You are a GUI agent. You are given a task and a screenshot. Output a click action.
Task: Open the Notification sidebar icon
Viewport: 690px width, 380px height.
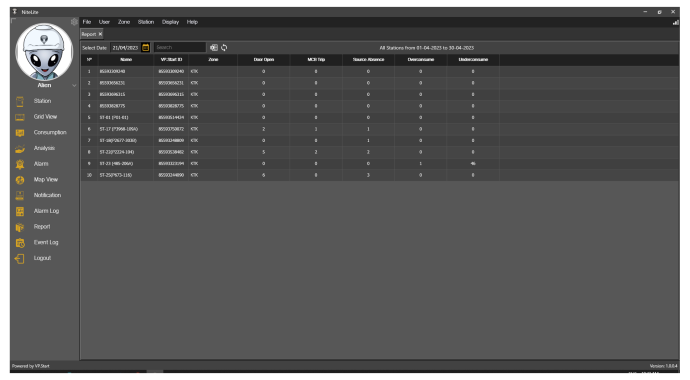click(x=20, y=196)
